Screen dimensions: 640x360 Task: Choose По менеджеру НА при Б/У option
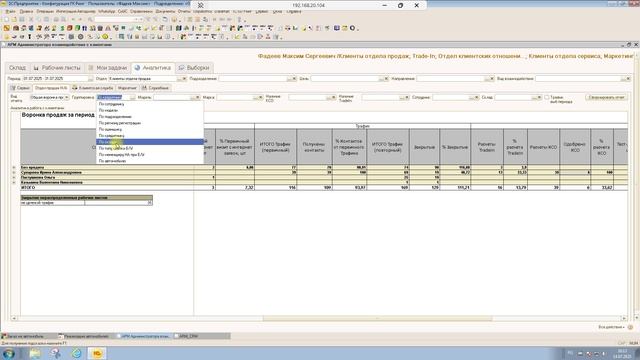tap(150, 155)
